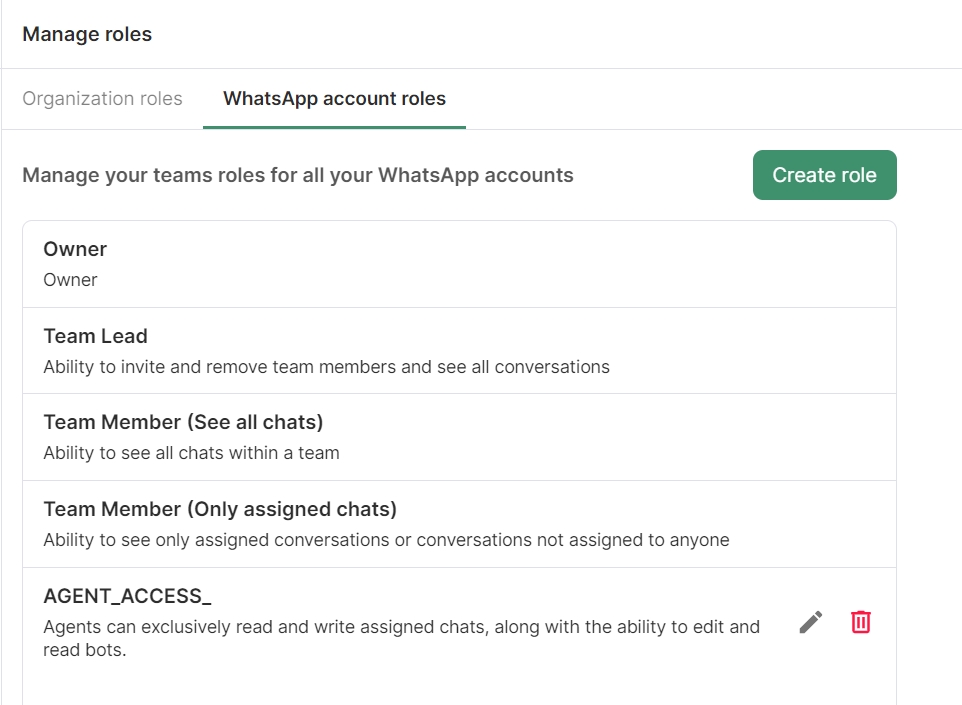Click the 'Manage your teams roles' subtitle
The image size is (962, 705).
click(x=298, y=175)
